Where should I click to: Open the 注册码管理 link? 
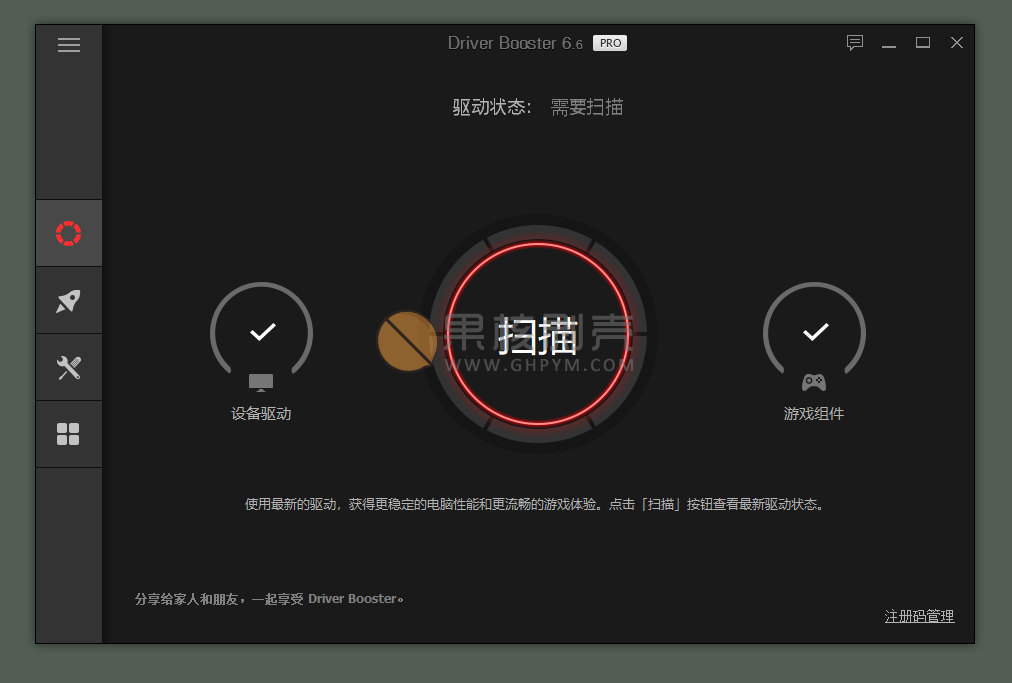[x=919, y=616]
